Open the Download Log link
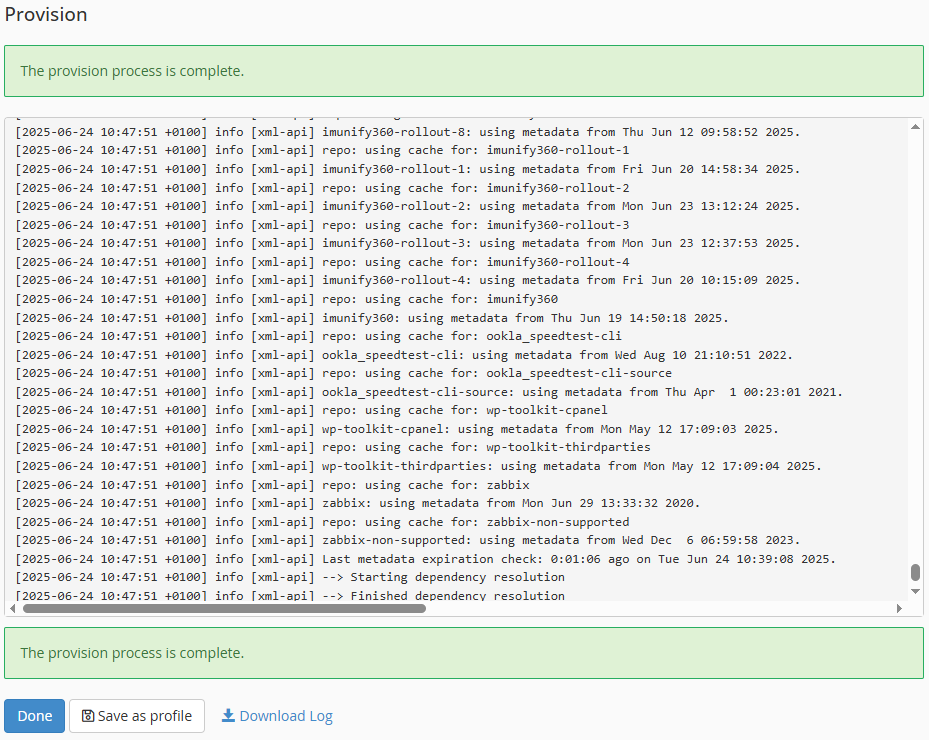This screenshot has width=929, height=740. click(x=285, y=716)
